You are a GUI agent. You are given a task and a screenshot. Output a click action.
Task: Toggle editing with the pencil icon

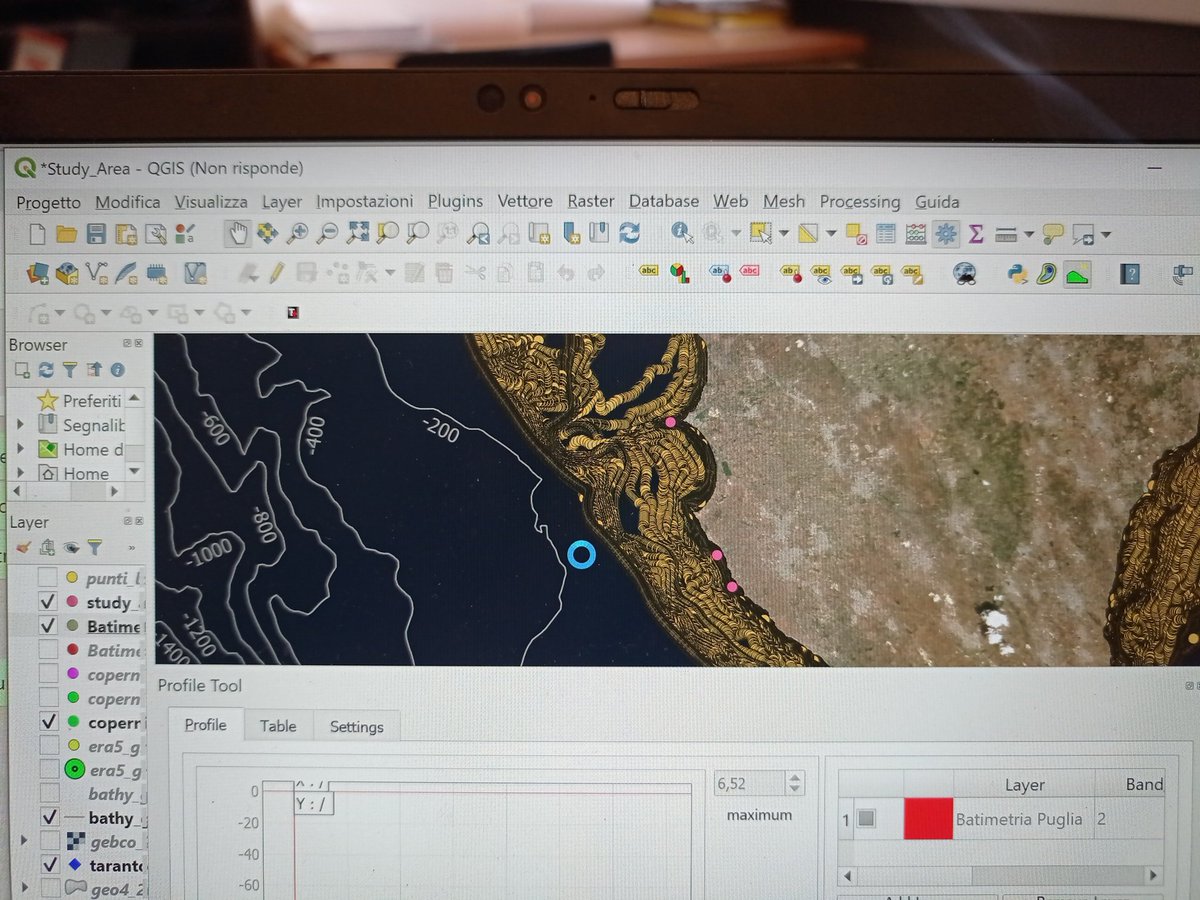(x=277, y=272)
